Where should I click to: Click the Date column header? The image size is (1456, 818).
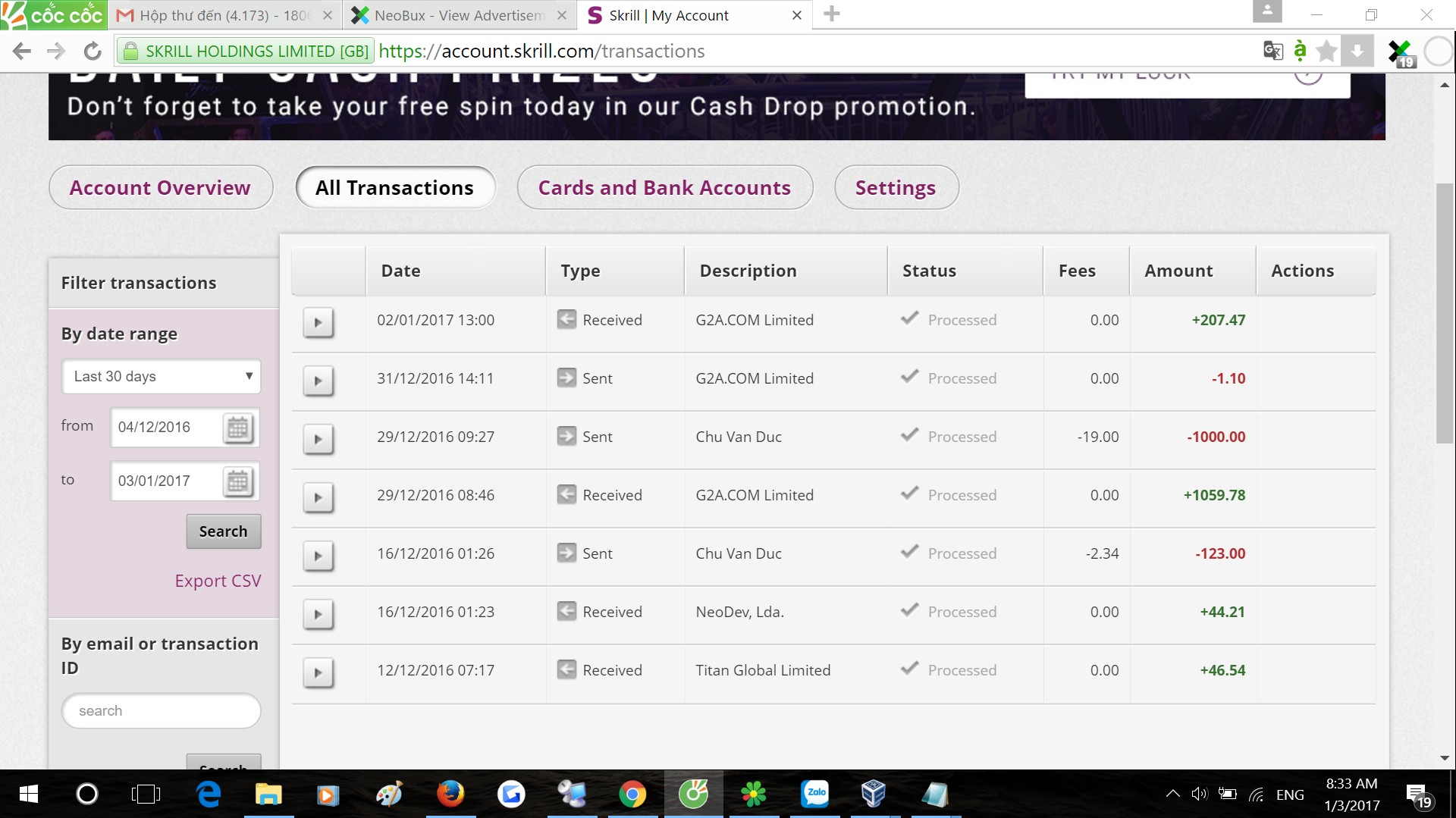point(455,271)
